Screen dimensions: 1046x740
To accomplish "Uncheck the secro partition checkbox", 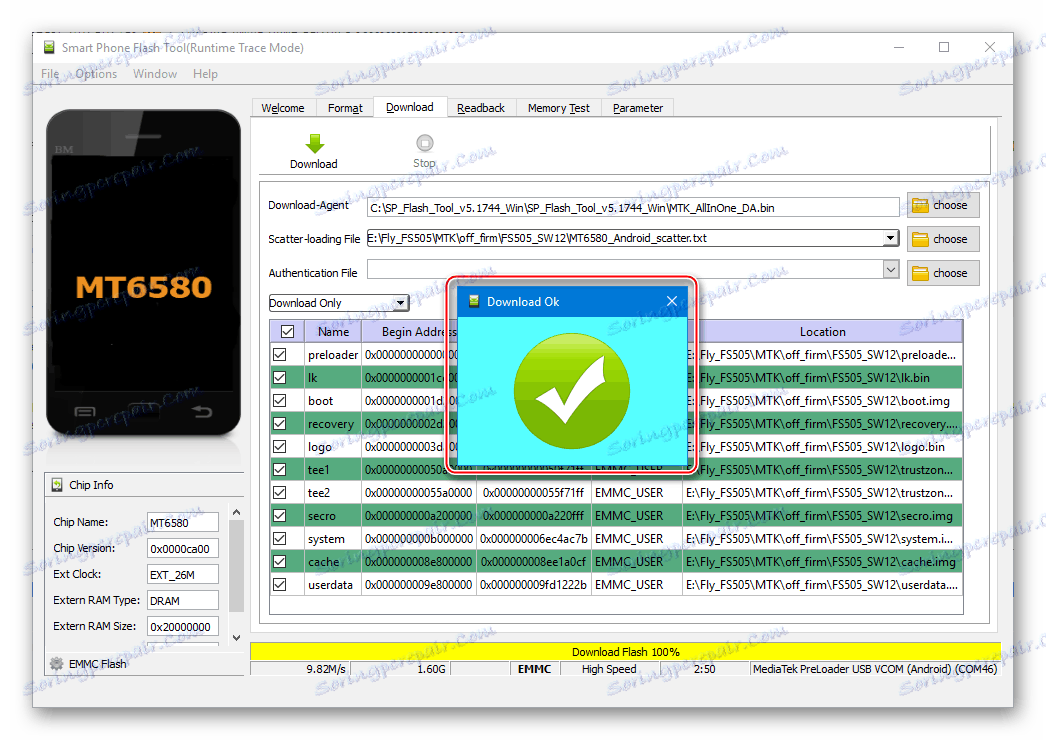I will (x=280, y=516).
